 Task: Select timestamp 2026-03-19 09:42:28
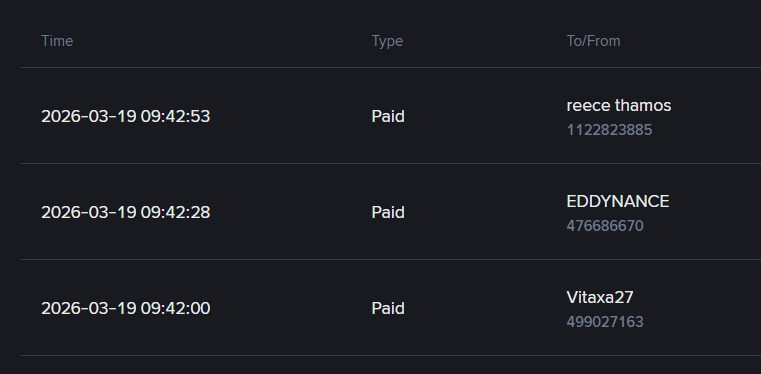click(x=126, y=212)
